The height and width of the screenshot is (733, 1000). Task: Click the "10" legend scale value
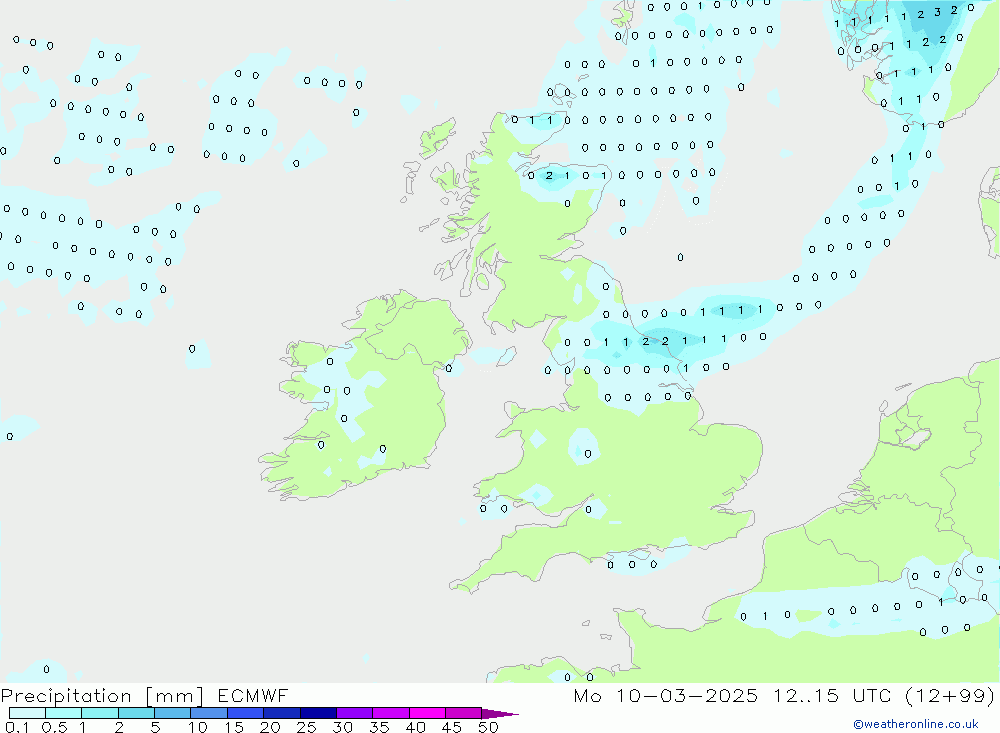(198, 727)
